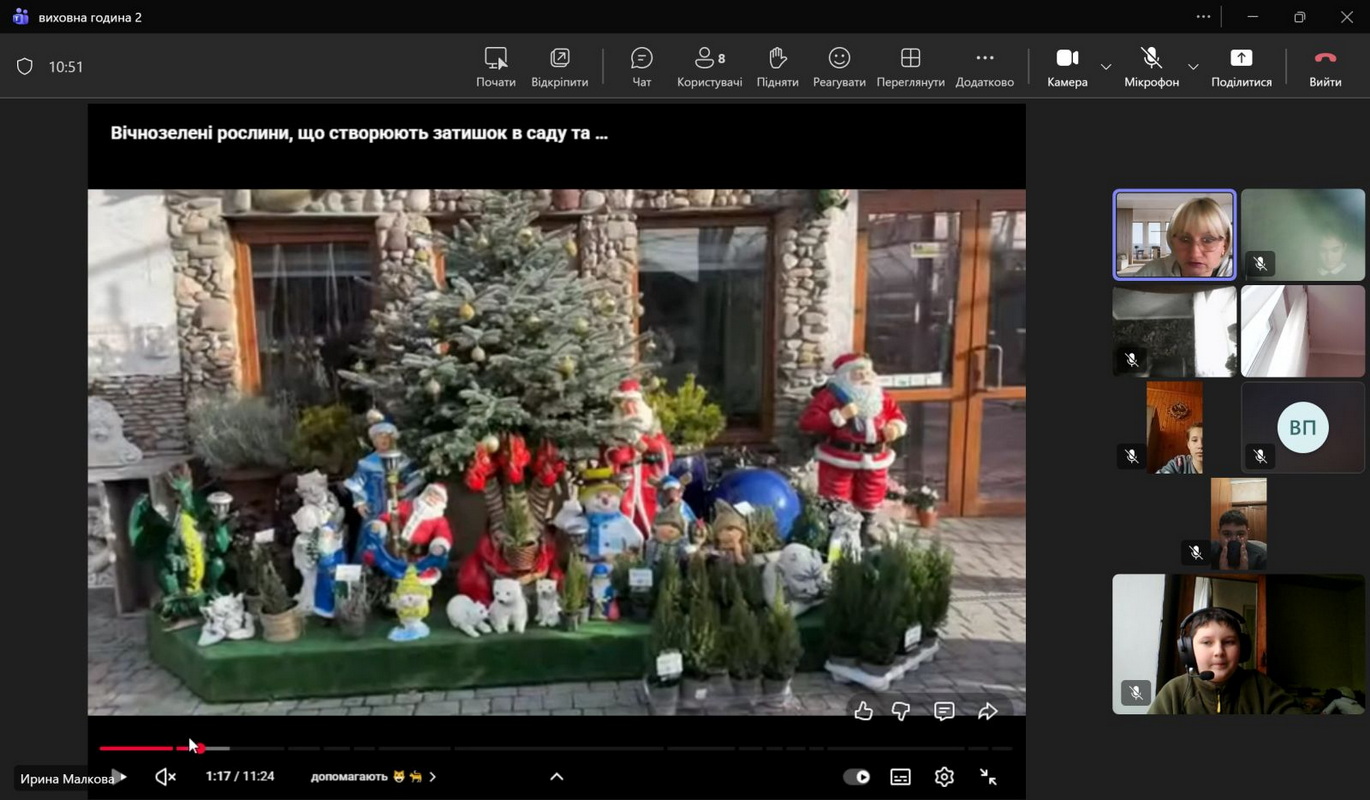This screenshot has width=1370, height=800.
Task: Raise hand with Підняти button
Action: click(777, 66)
